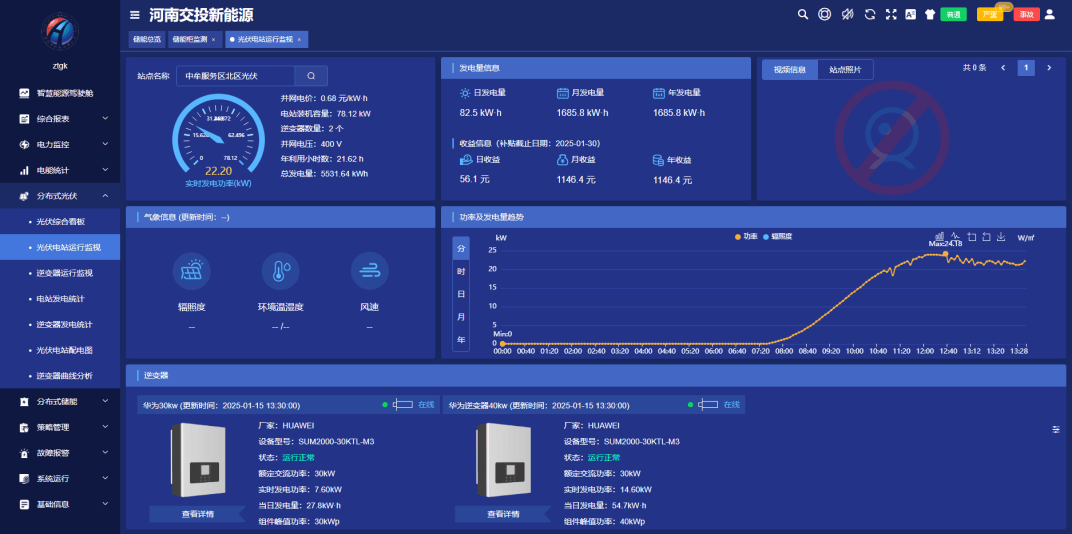Open theme skin t-shirt icon

(929, 14)
